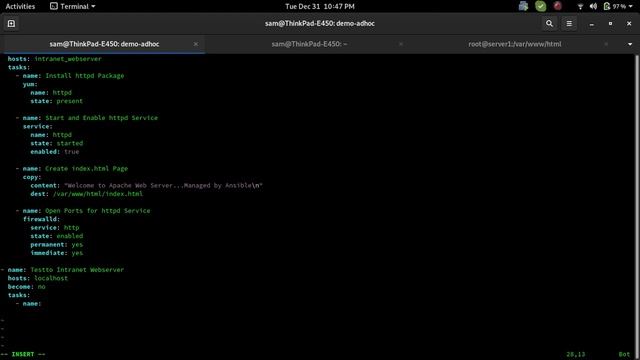Image resolution: width=640 pixels, height=360 pixels.
Task: Click the 'Testto Intranet Webserver' play name
Action: [77, 270]
